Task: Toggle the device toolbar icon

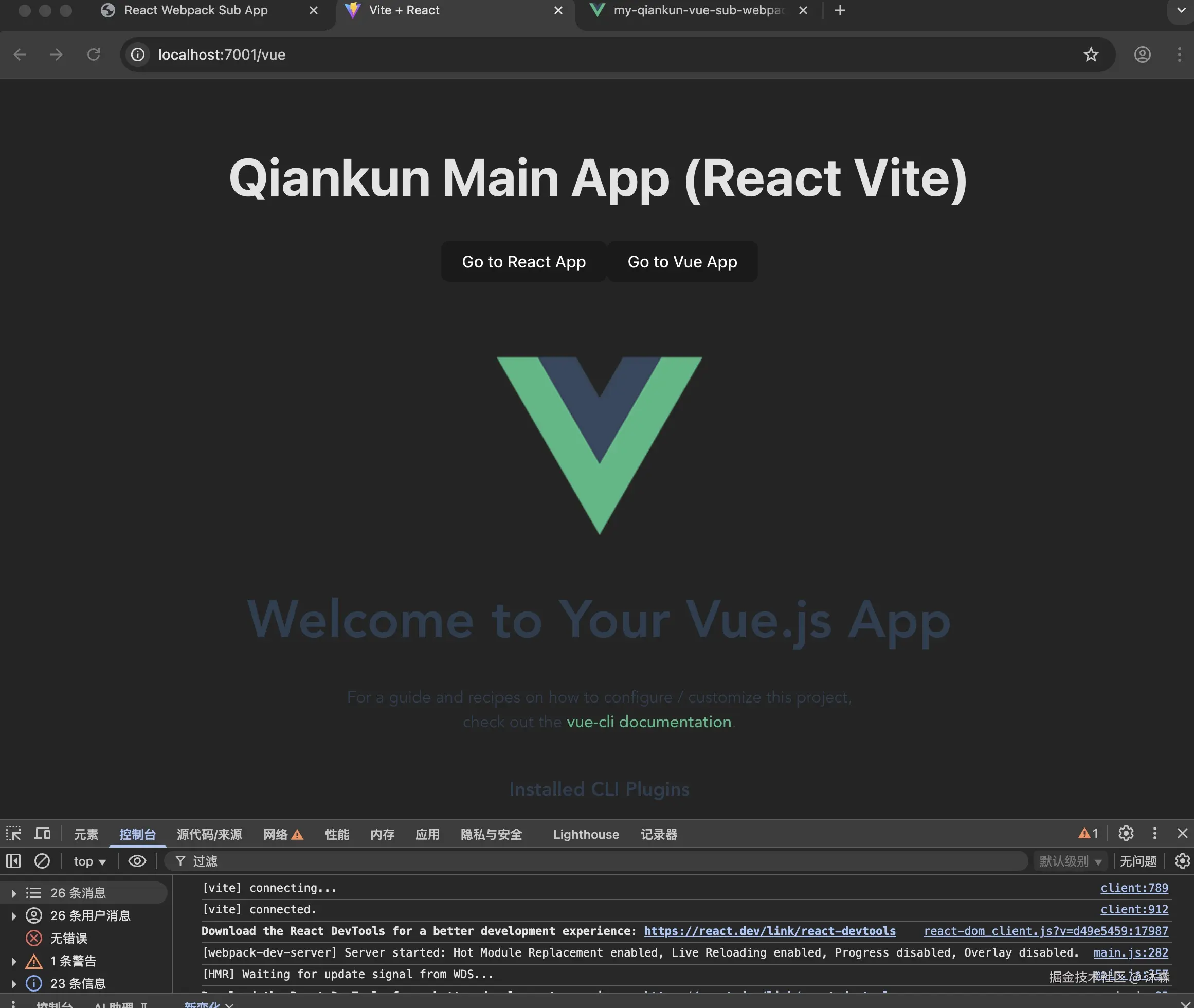Action: [42, 834]
